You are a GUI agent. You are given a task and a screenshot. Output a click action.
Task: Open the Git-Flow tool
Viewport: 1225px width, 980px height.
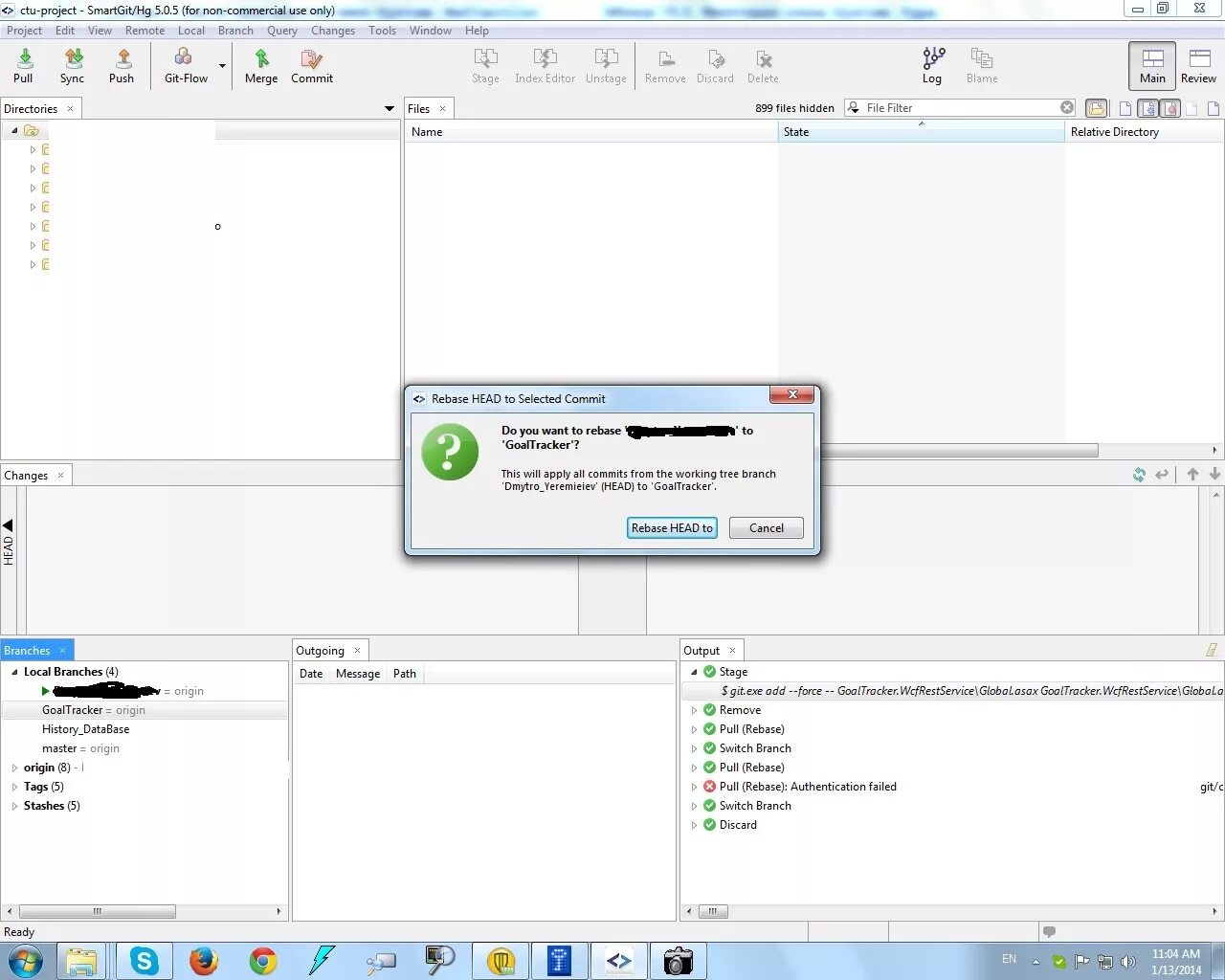click(x=186, y=66)
